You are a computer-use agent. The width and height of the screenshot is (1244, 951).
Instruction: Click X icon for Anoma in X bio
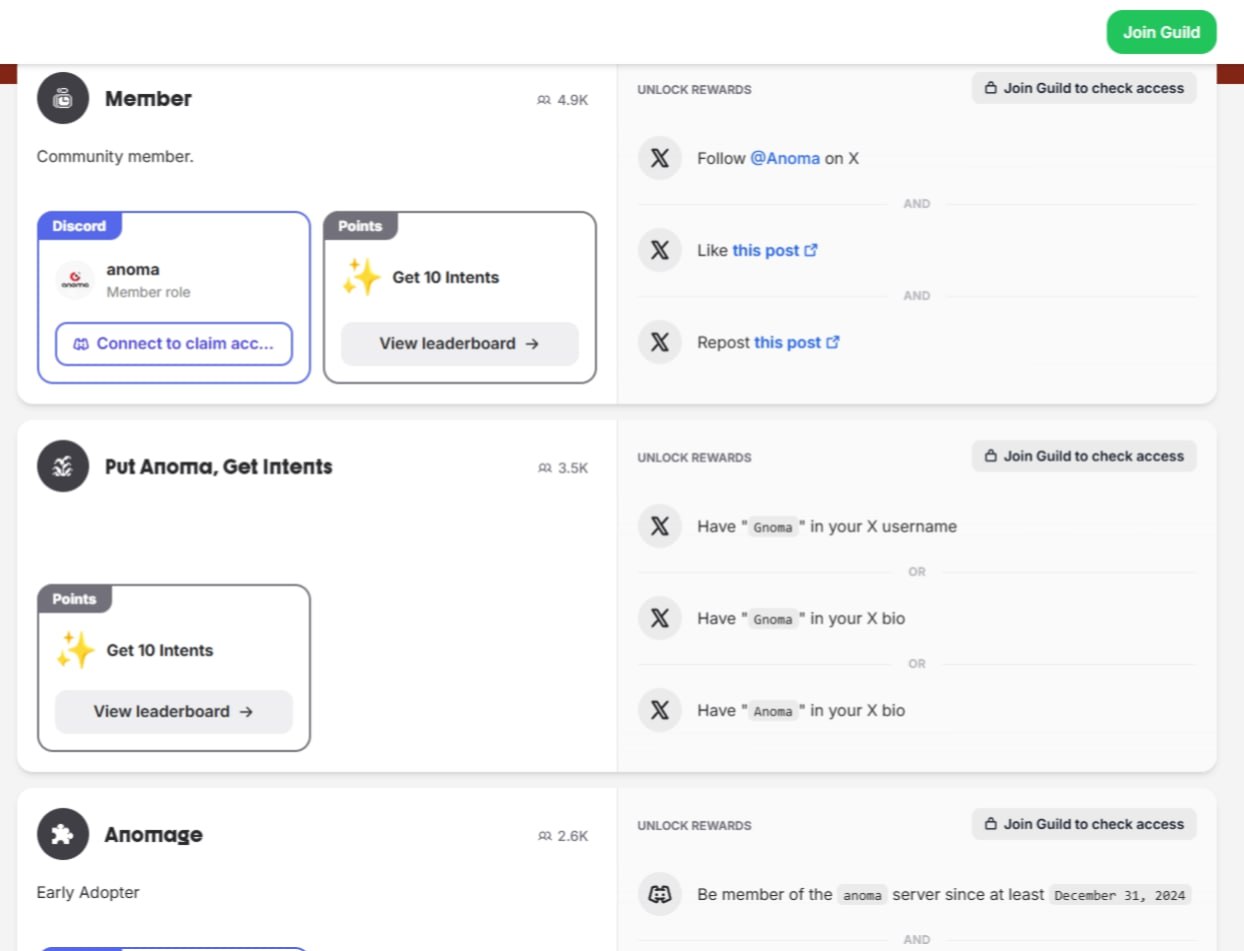660,710
